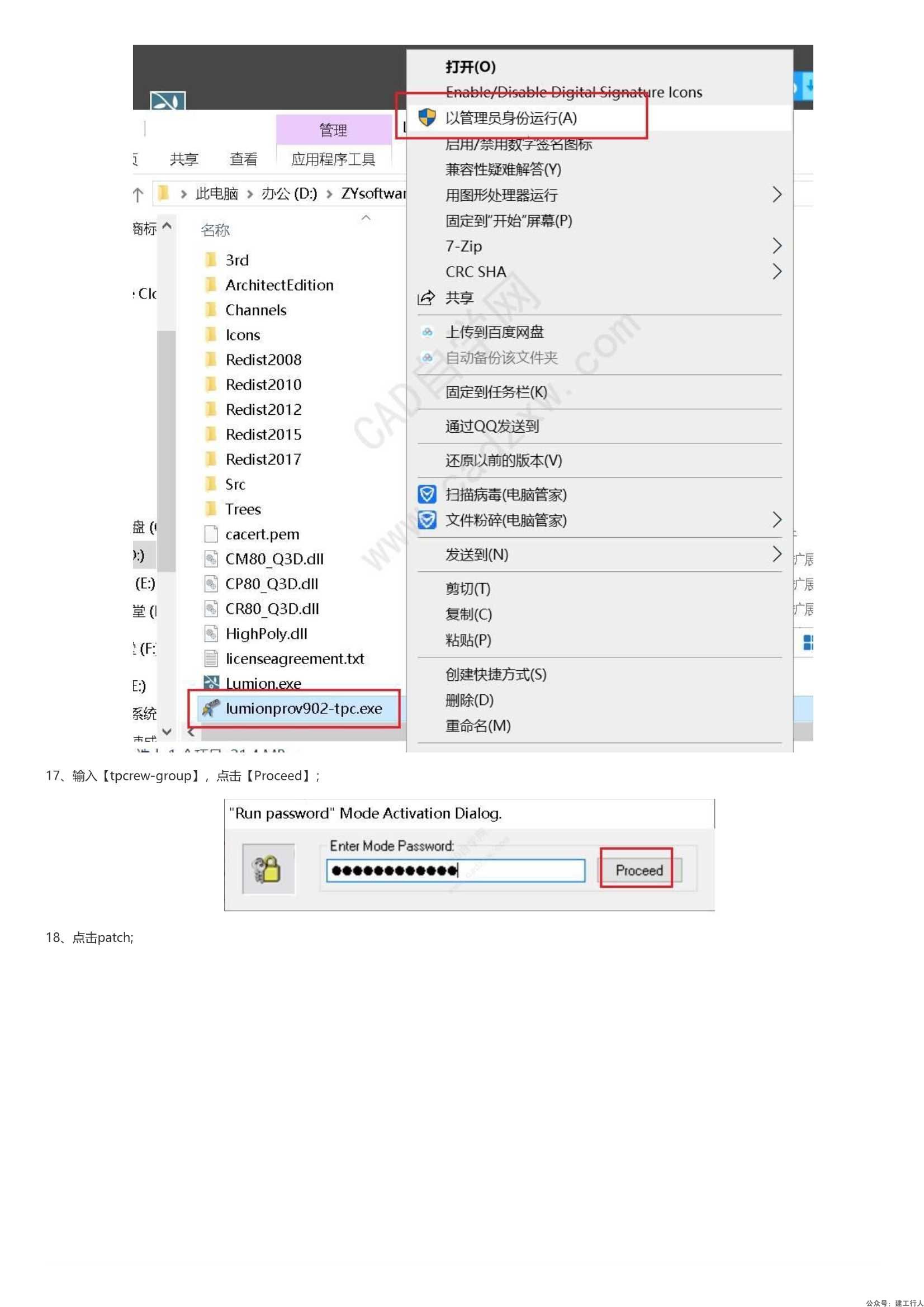Image resolution: width=924 pixels, height=1307 pixels.
Task: Select the Lumion.exe application file
Action: pos(263,683)
